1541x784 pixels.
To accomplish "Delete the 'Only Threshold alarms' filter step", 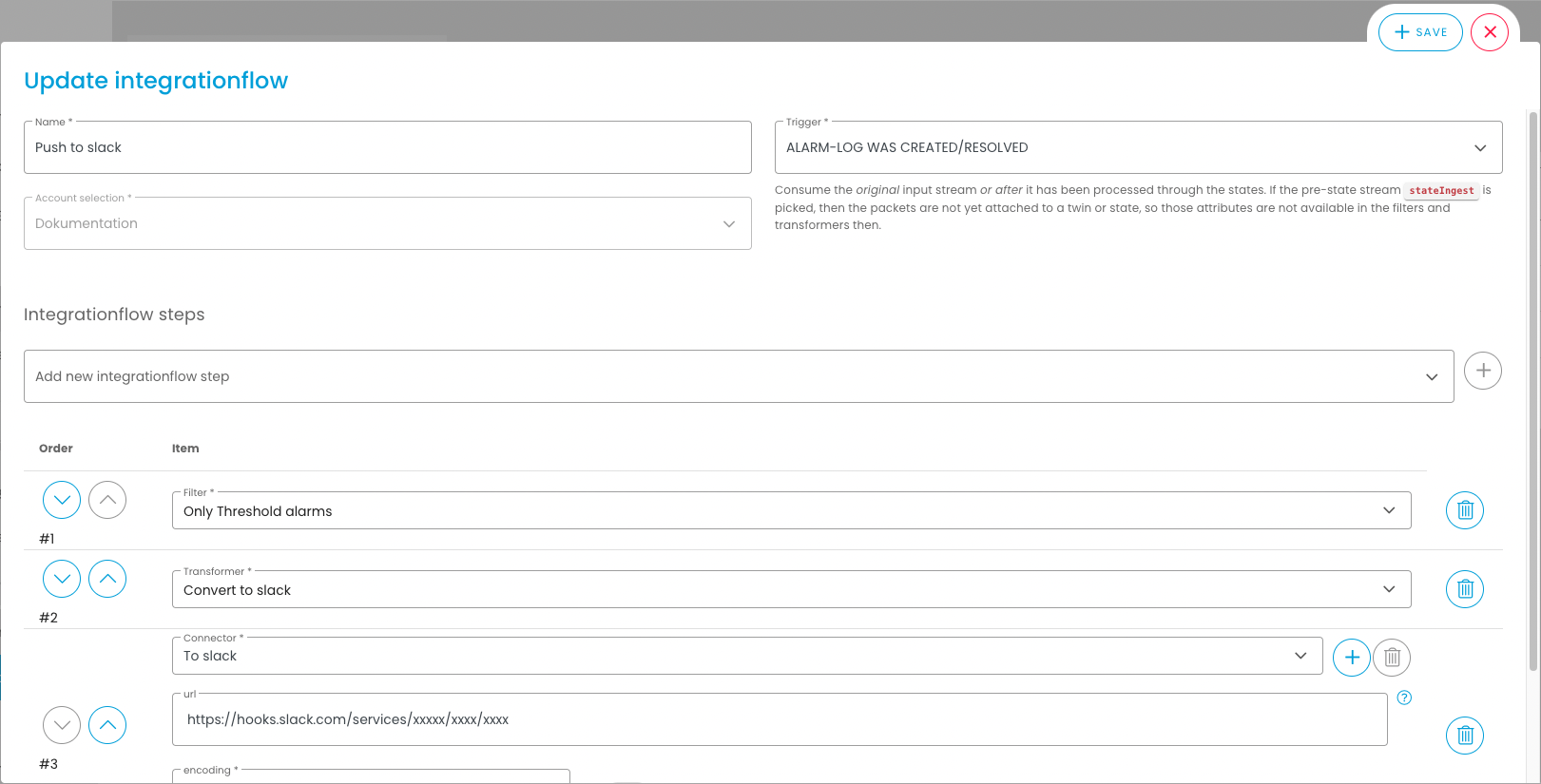I will pyautogui.click(x=1464, y=510).
